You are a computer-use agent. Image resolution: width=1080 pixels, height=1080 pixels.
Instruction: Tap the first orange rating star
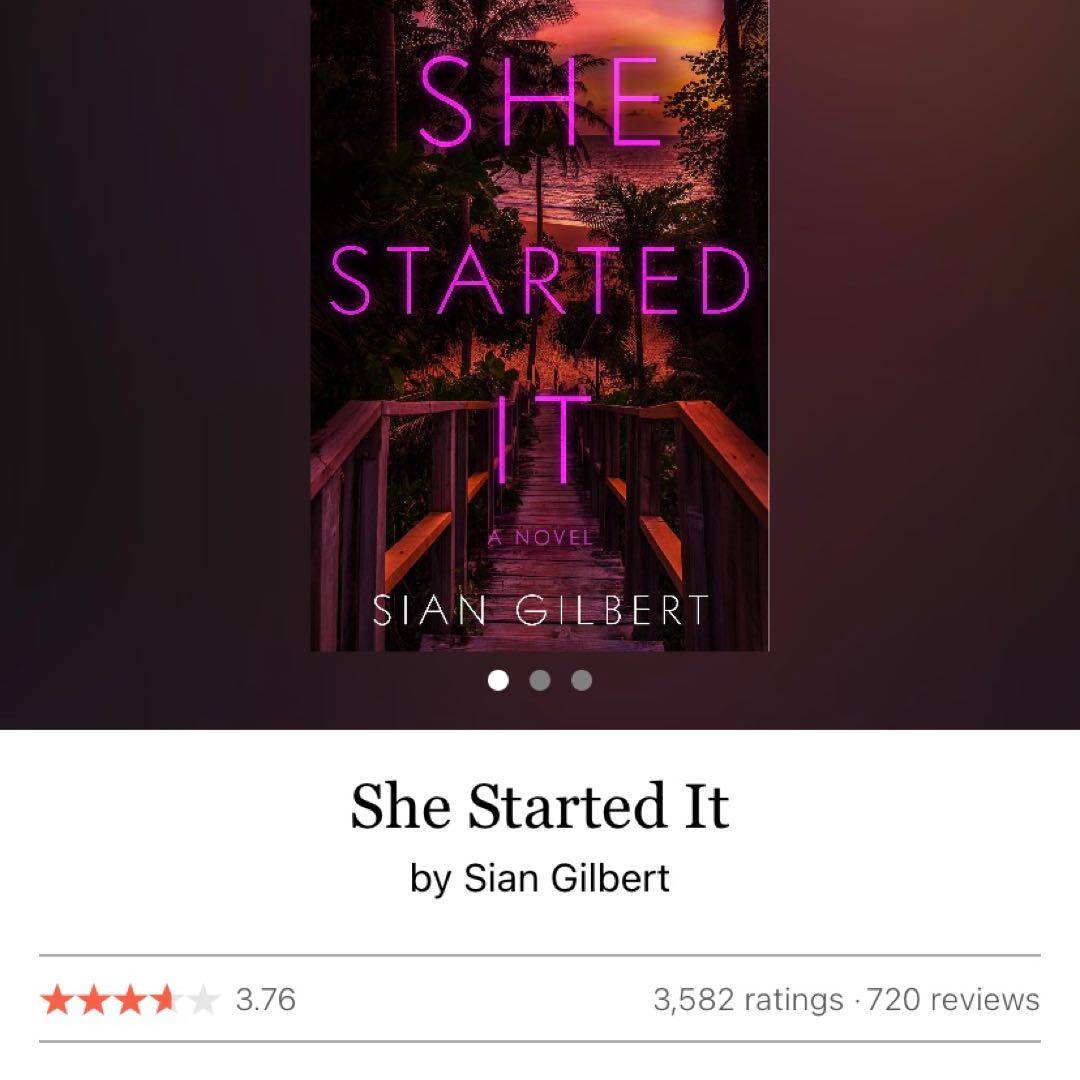pos(57,999)
